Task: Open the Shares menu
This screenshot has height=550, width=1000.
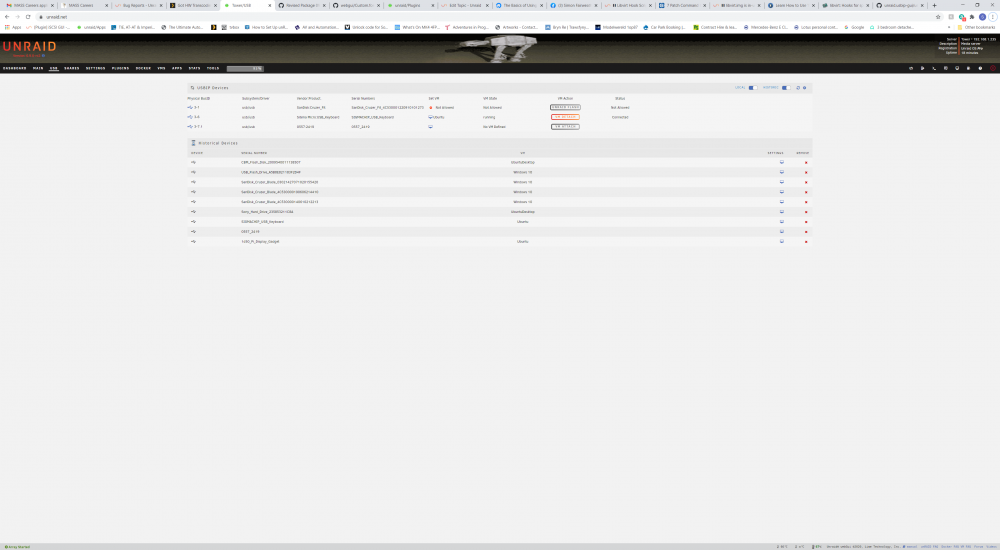Action: coord(71,68)
